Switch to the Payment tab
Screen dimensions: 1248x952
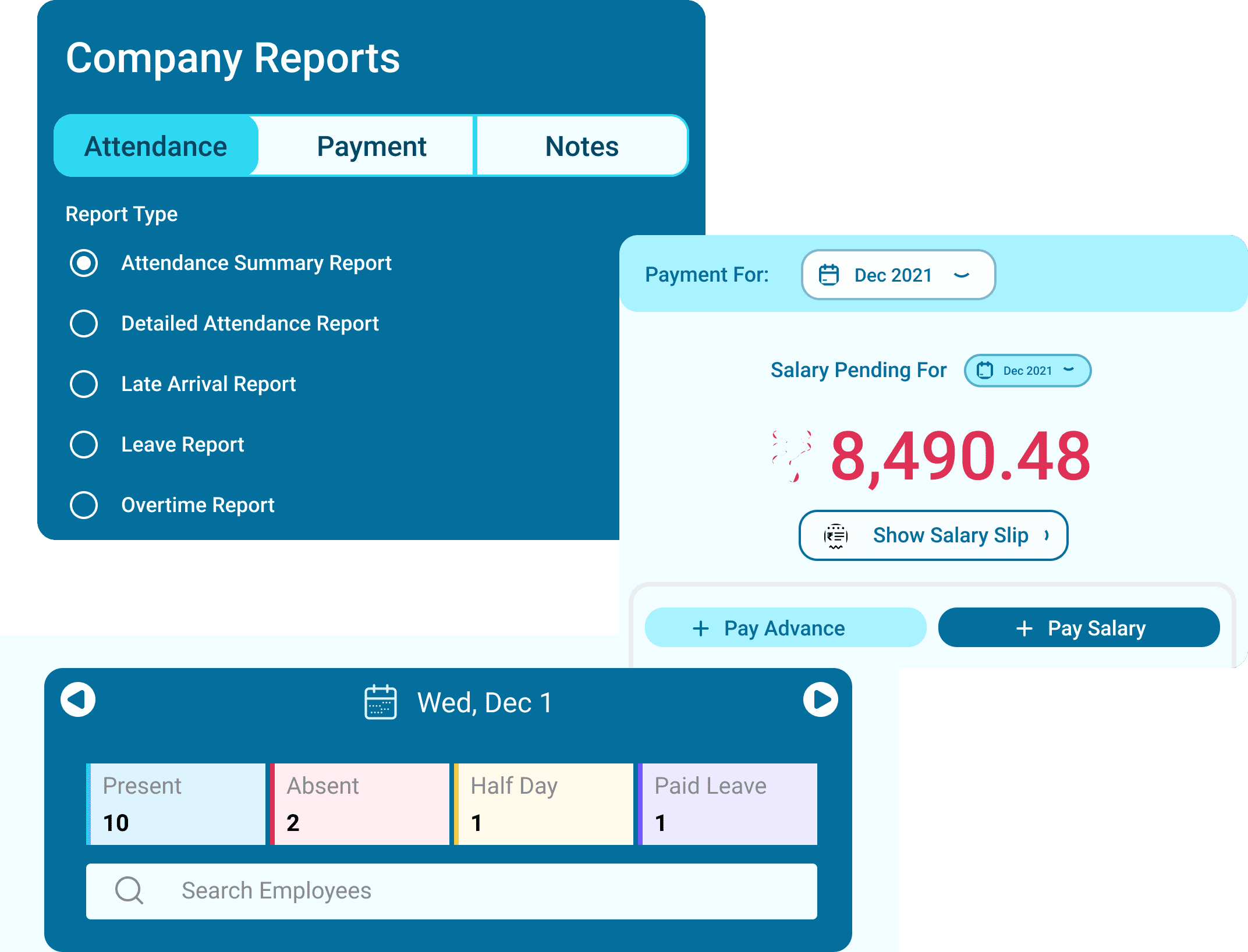(x=371, y=147)
